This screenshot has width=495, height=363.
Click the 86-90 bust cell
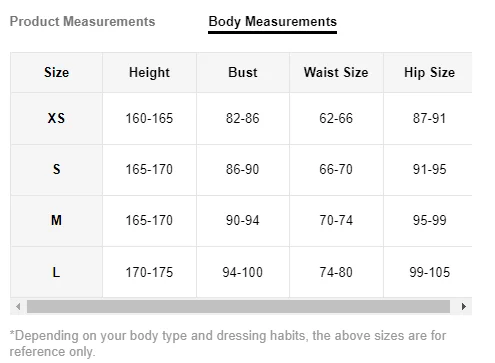(243, 170)
